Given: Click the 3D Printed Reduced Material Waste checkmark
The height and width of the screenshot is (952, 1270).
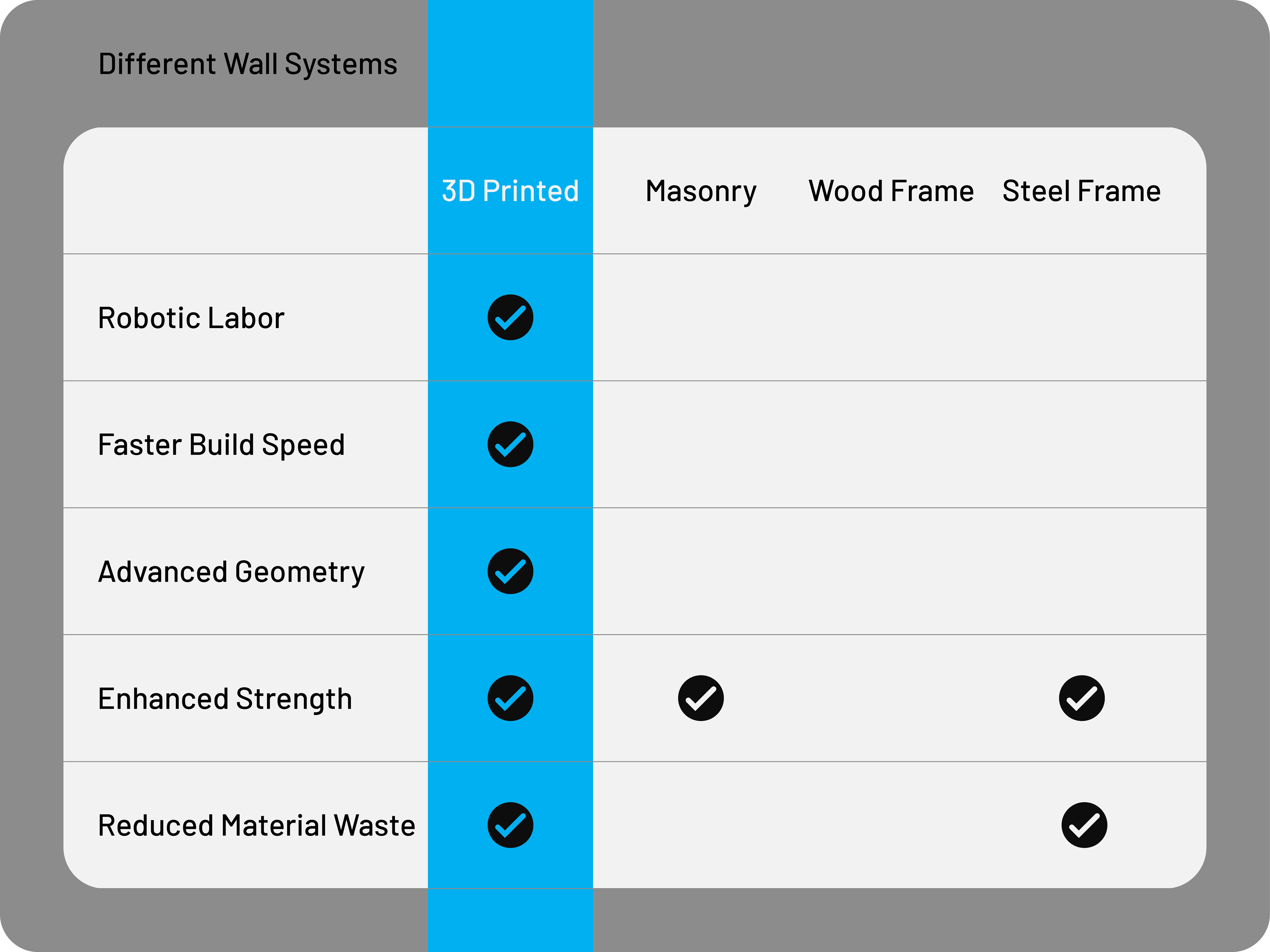Looking at the screenshot, I should pyautogui.click(x=510, y=825).
